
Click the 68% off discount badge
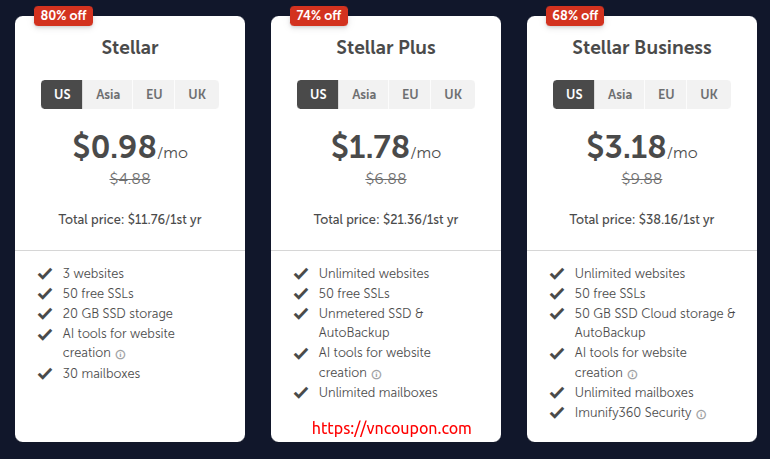click(x=574, y=15)
